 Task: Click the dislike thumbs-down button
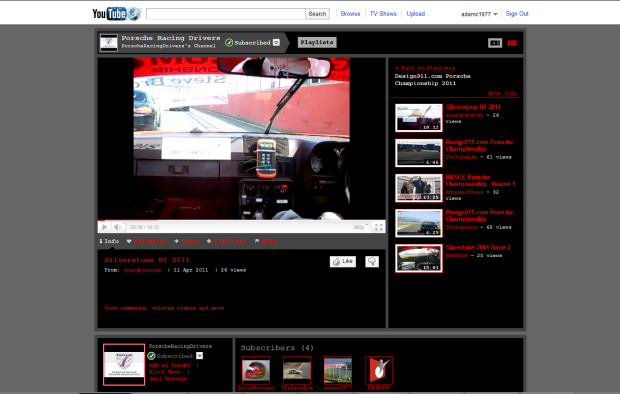pos(372,261)
